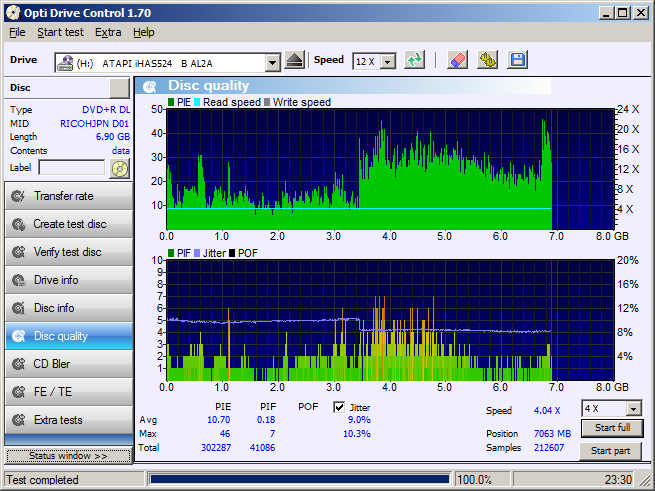Open the Extra tests section
Image resolution: width=655 pixels, height=491 pixels.
[69, 420]
